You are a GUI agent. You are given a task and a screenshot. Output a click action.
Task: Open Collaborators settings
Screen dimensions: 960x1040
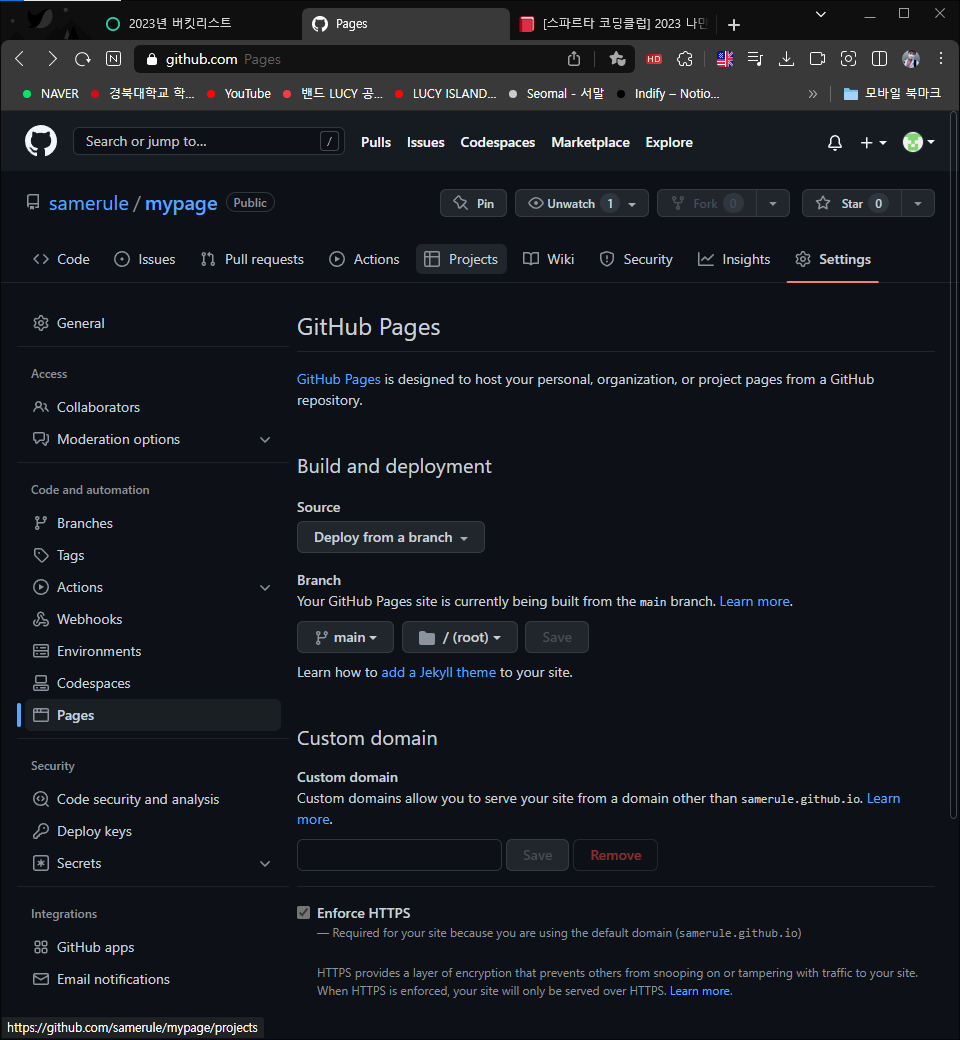tap(153, 407)
